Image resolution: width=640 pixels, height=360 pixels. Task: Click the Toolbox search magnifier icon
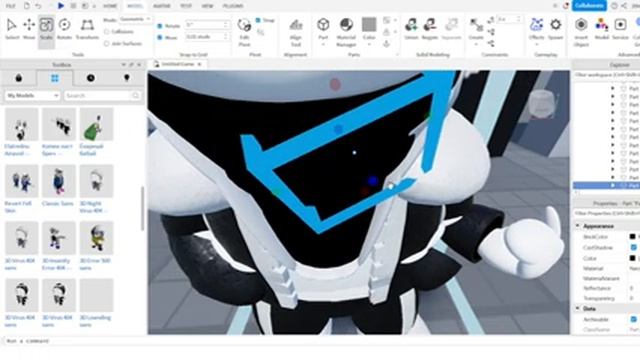click(136, 96)
